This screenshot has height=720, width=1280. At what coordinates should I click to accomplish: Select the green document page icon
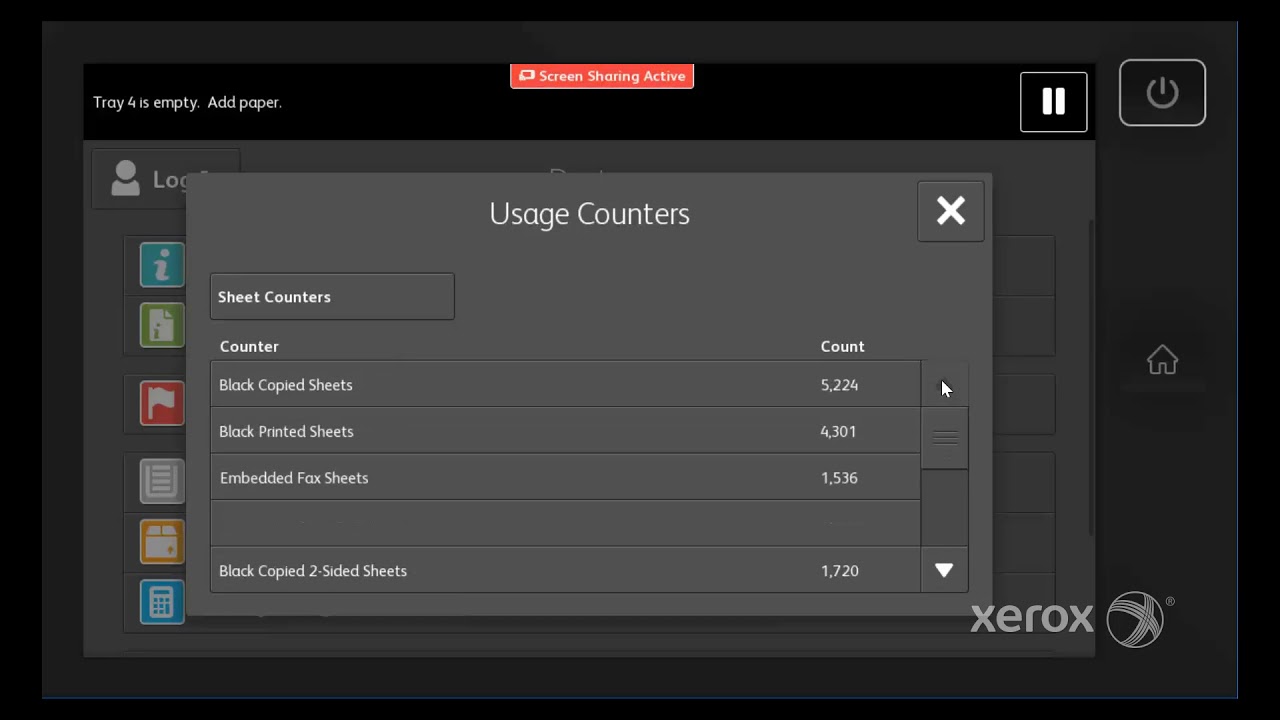coord(162,325)
